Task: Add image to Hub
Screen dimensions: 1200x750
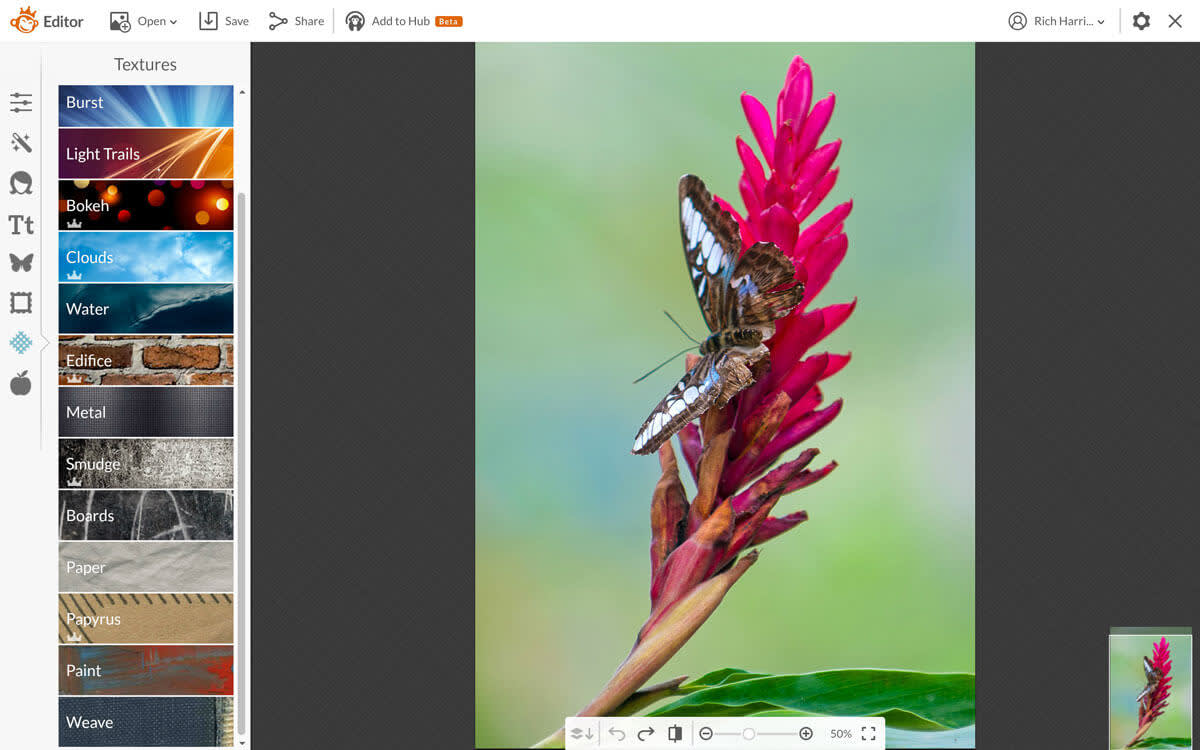Action: [403, 21]
